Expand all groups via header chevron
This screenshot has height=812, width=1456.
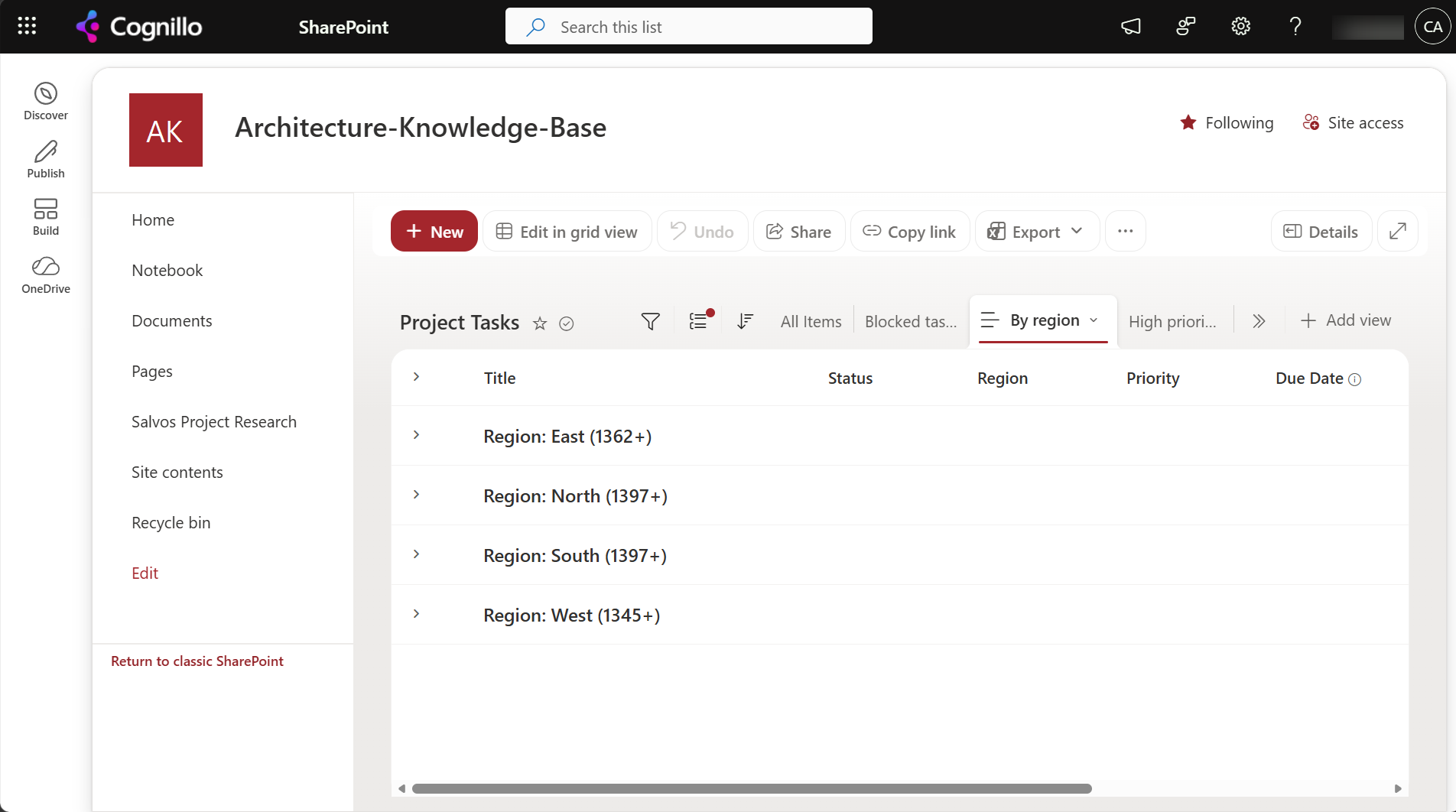click(416, 376)
